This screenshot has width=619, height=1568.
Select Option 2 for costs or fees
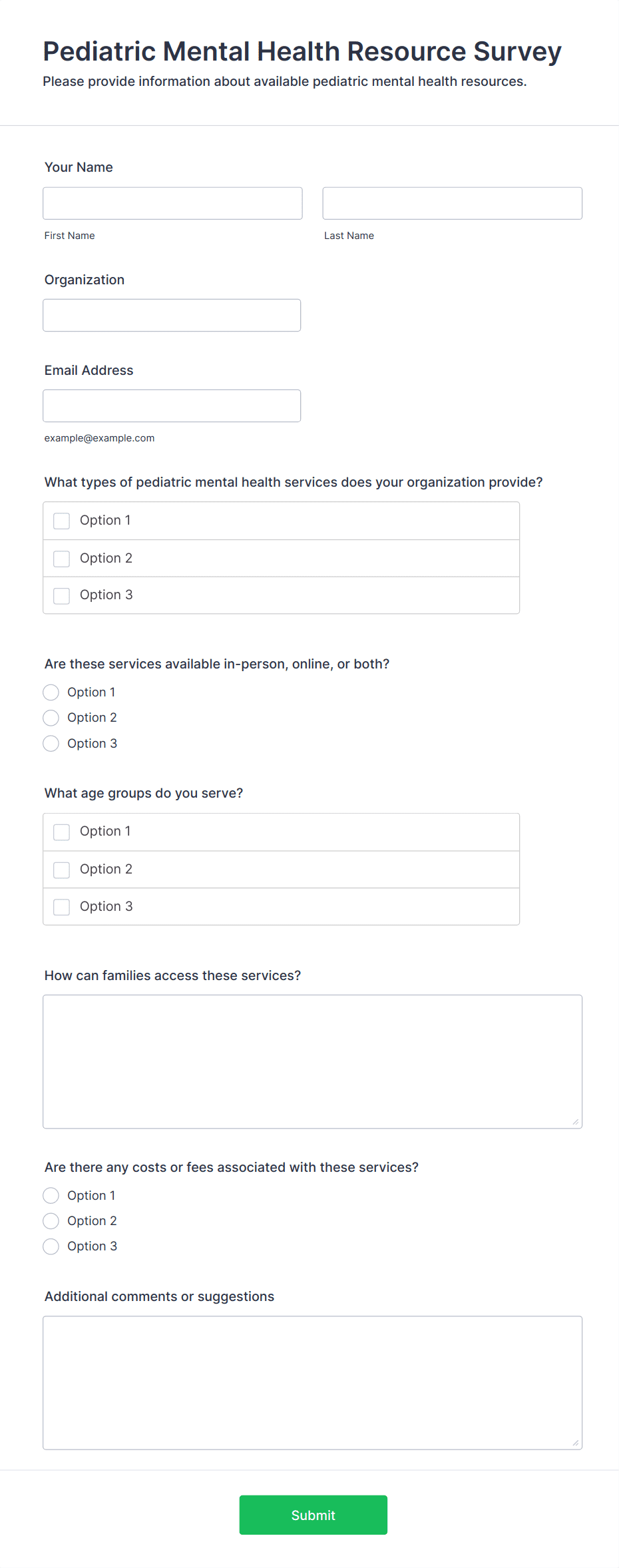(51, 1221)
